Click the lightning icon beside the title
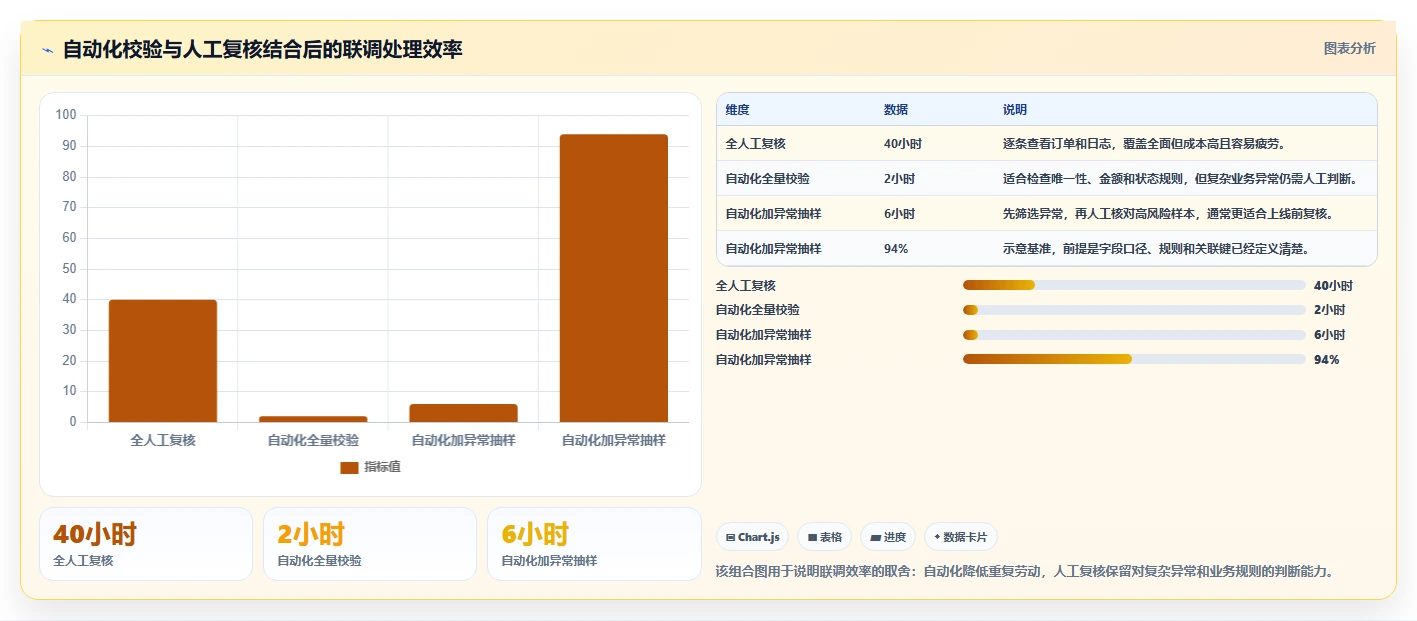Image resolution: width=1417 pixels, height=621 pixels. [x=47, y=50]
